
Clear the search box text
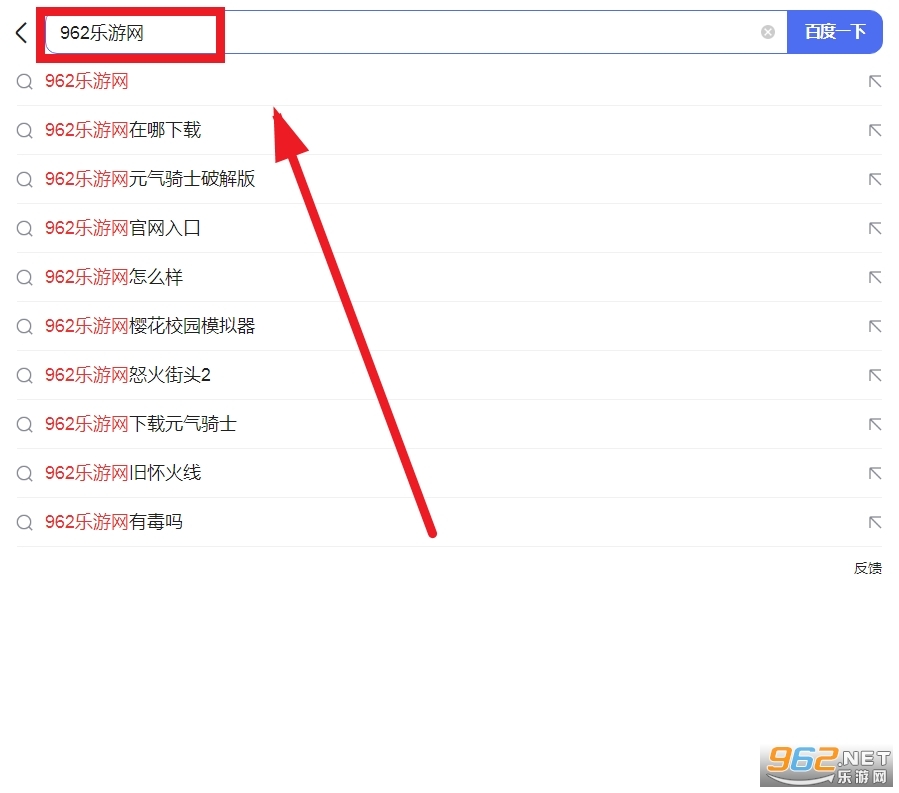point(768,32)
